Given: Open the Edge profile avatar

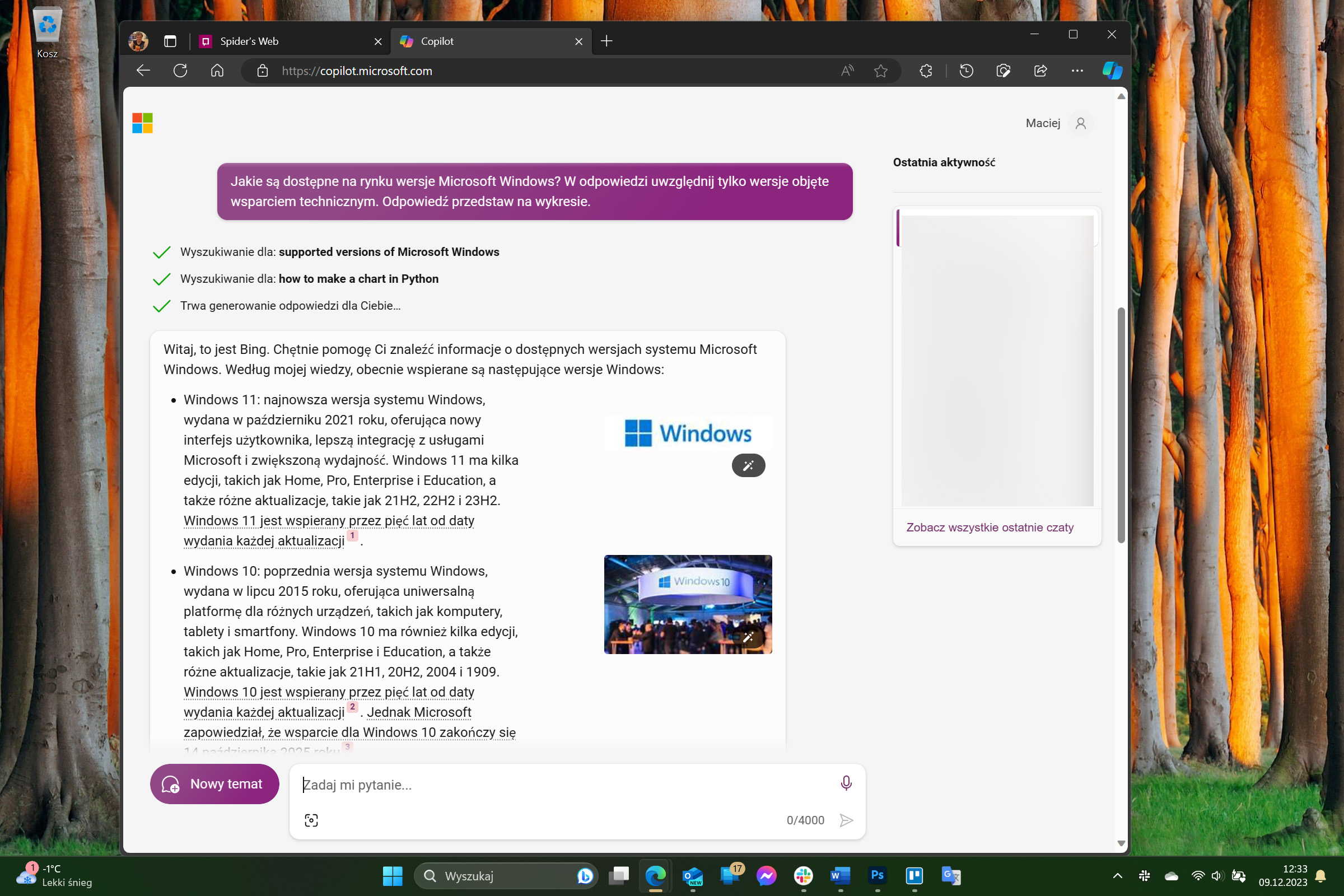Looking at the screenshot, I should point(138,41).
